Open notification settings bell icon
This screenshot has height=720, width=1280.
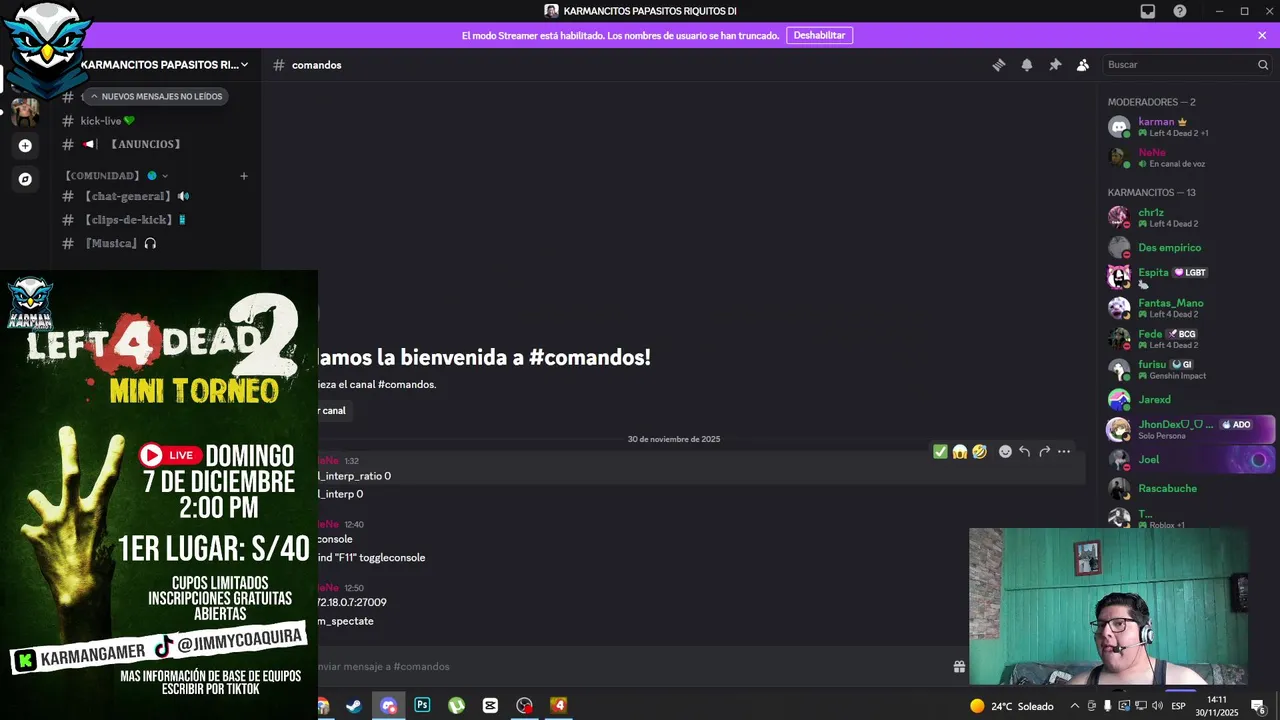1026,65
